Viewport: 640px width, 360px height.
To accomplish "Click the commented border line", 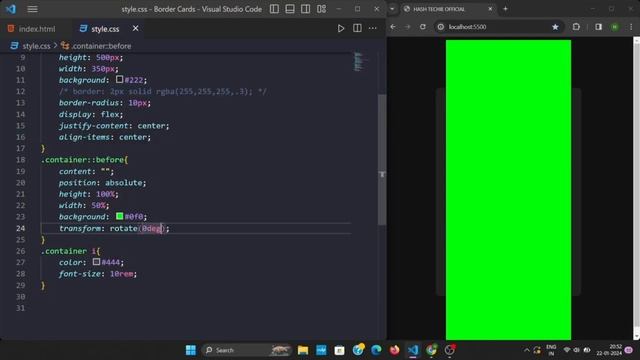I will point(163,91).
